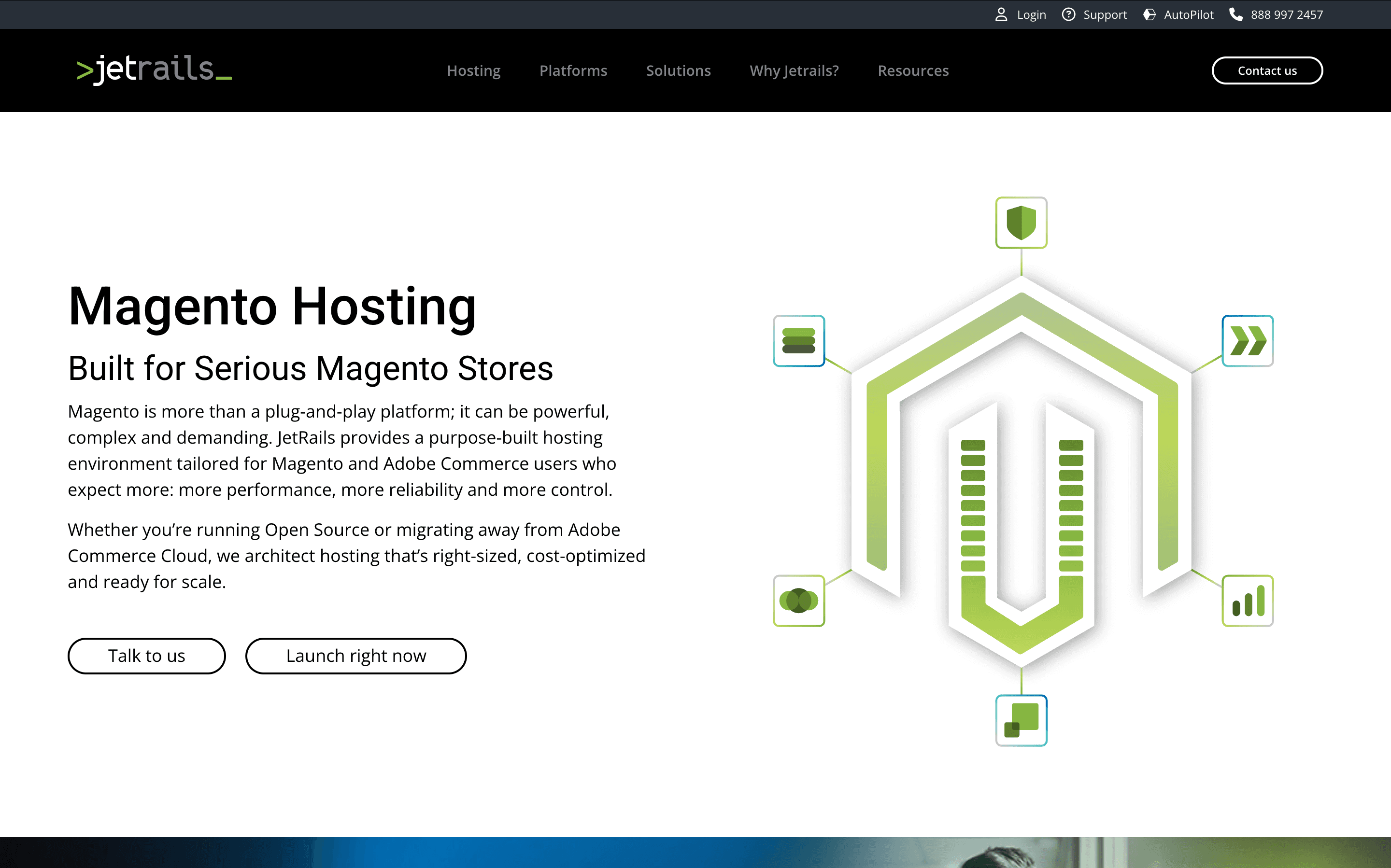Click the green shield security icon
This screenshot has height=868, width=1391.
click(1021, 223)
